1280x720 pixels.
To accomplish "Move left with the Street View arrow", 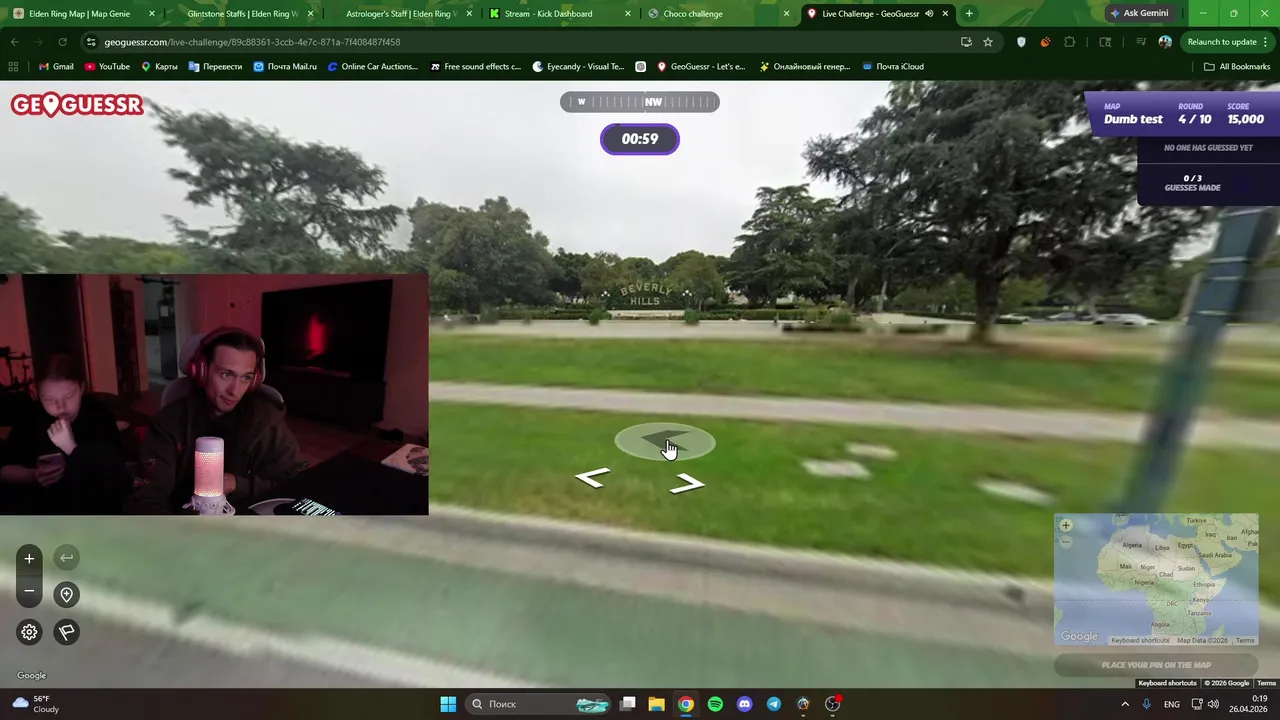I will pos(592,478).
